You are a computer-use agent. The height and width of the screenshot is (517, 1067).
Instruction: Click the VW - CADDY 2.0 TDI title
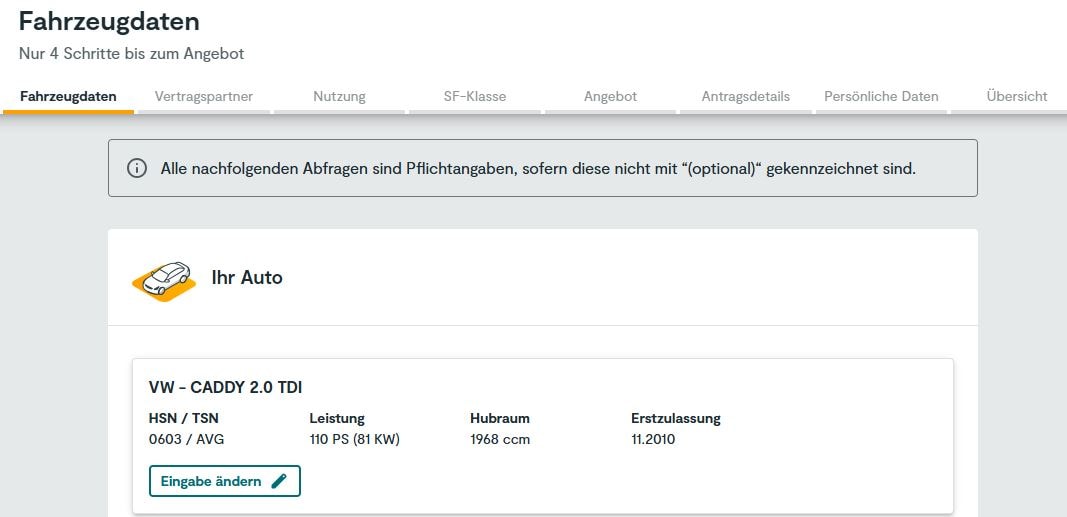[225, 388]
